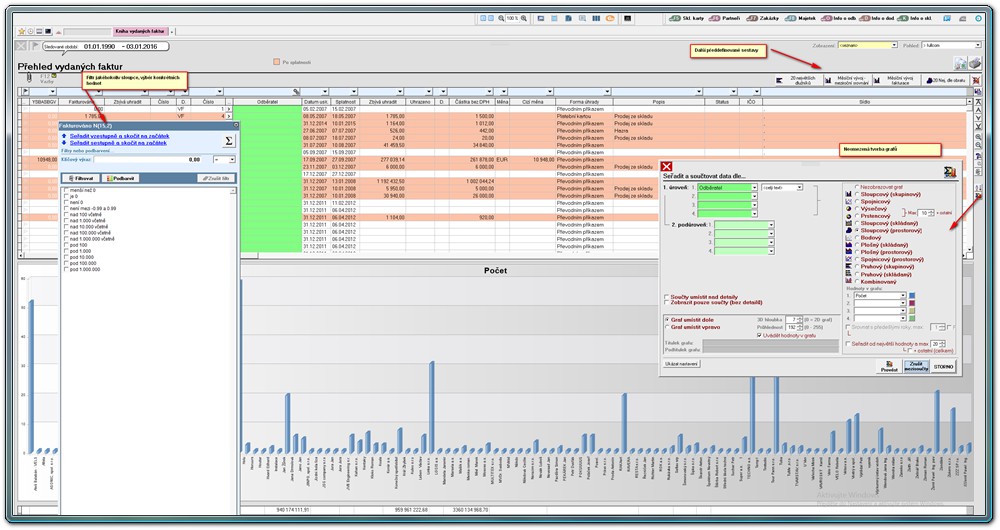This screenshot has width=1000, height=530.
Task: Click the printer icon in the header
Action: [974, 63]
